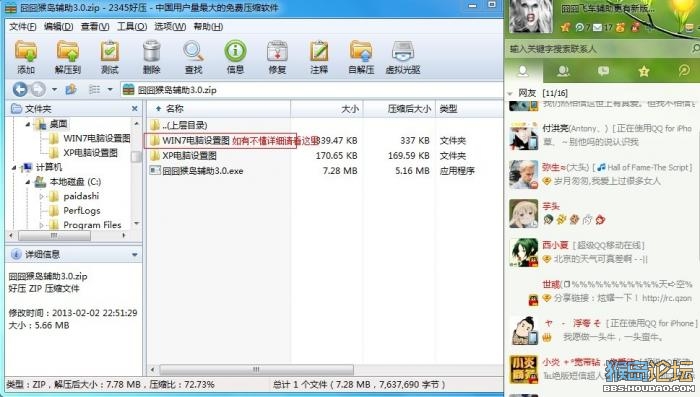Open the 帮助(H) menu
The image size is (700, 397).
[x=208, y=27]
